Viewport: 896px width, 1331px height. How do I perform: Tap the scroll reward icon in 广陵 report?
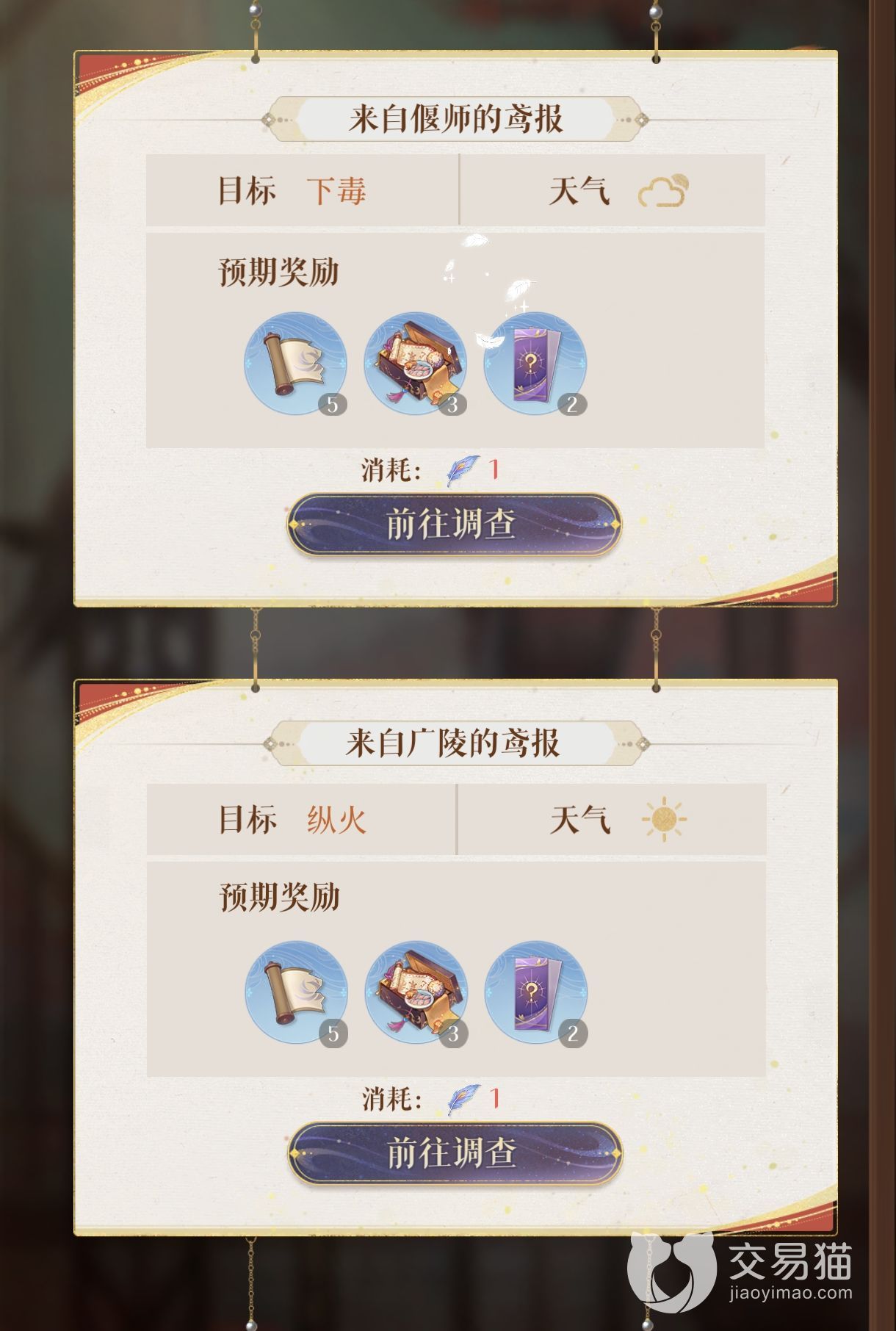pos(296,993)
